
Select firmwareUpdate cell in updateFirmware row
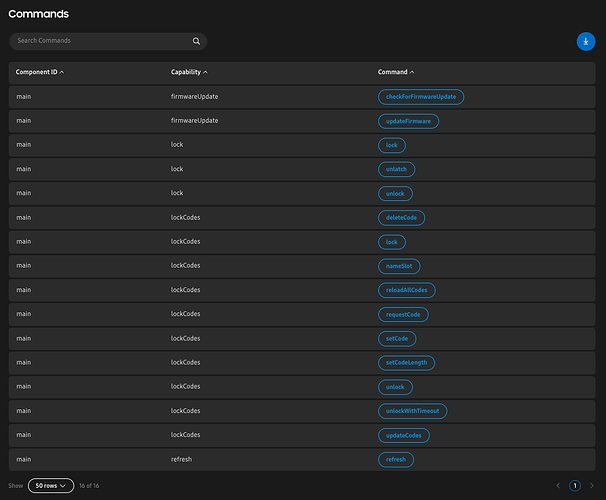(194, 121)
